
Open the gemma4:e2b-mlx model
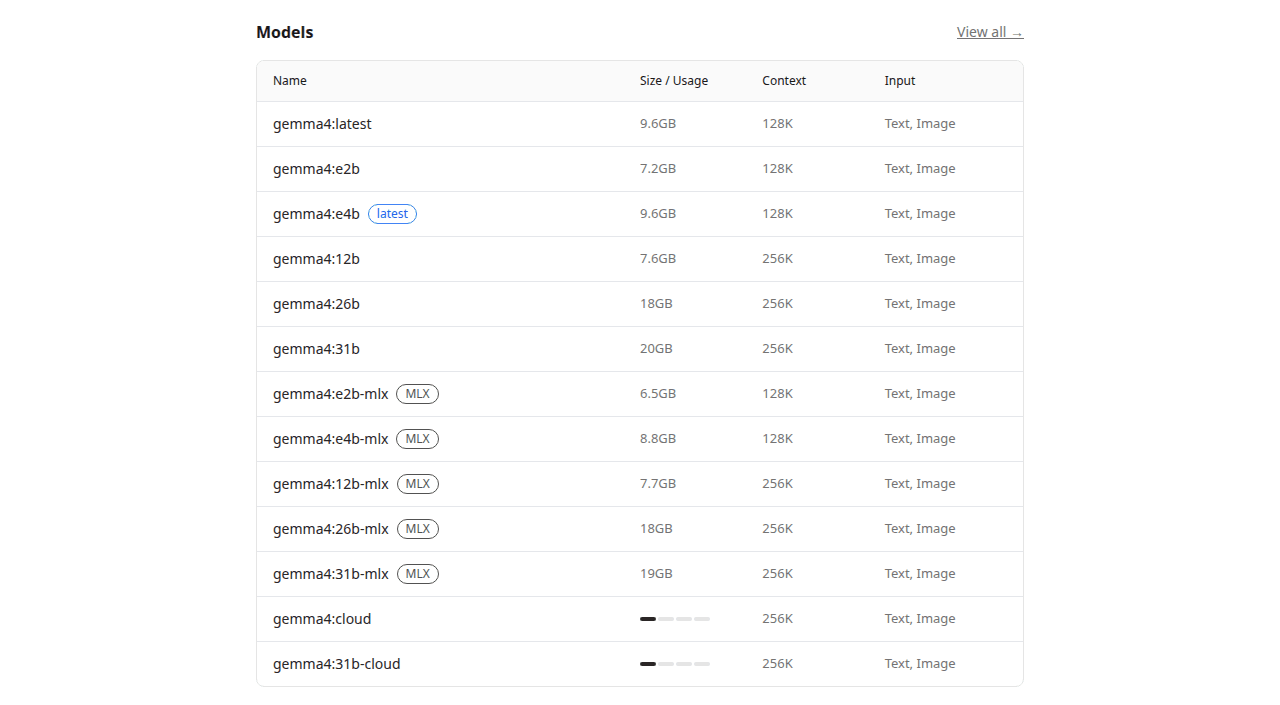pyautogui.click(x=331, y=394)
